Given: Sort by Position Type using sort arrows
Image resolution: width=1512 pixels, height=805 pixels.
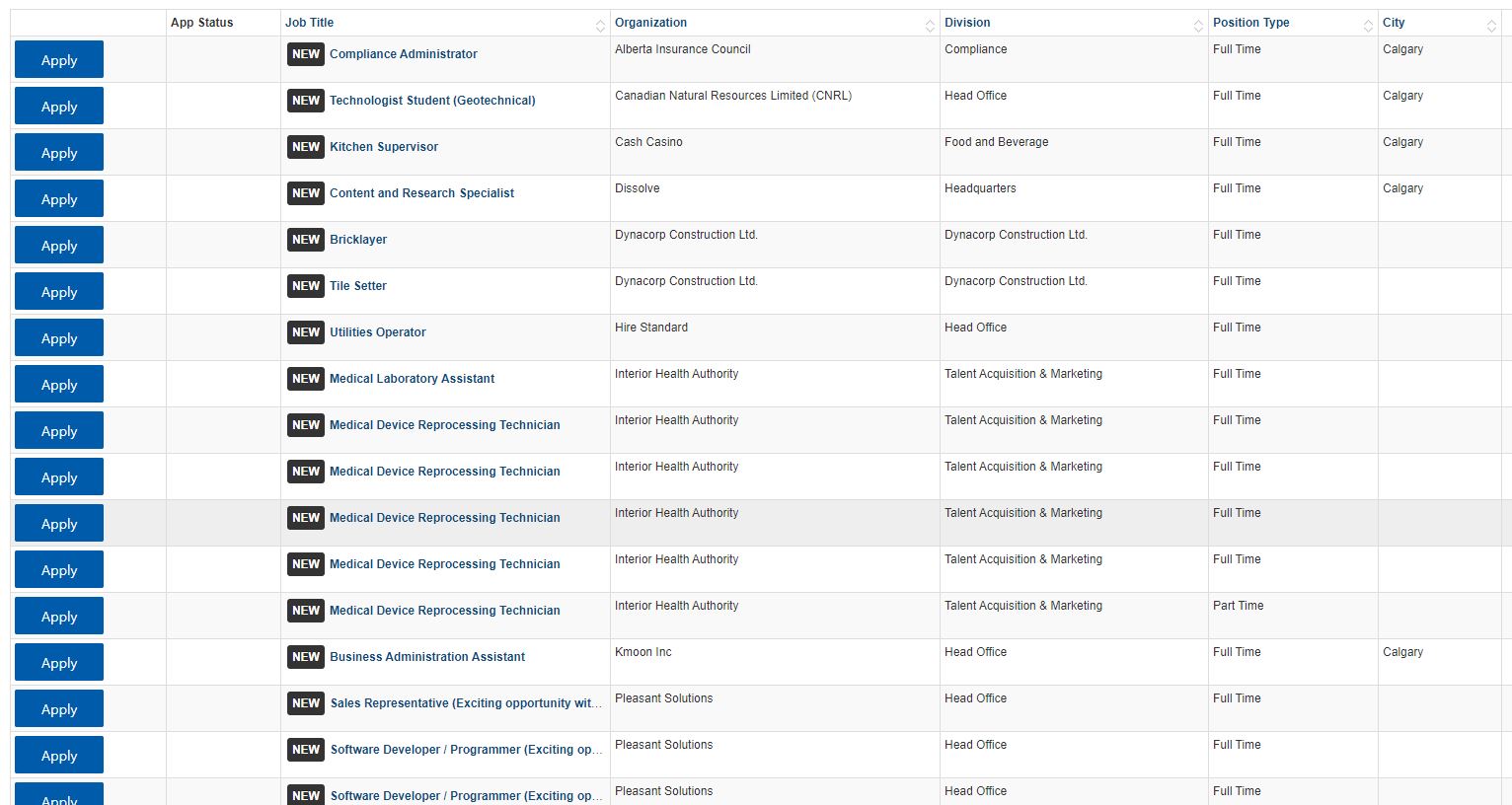Looking at the screenshot, I should coord(1368,26).
